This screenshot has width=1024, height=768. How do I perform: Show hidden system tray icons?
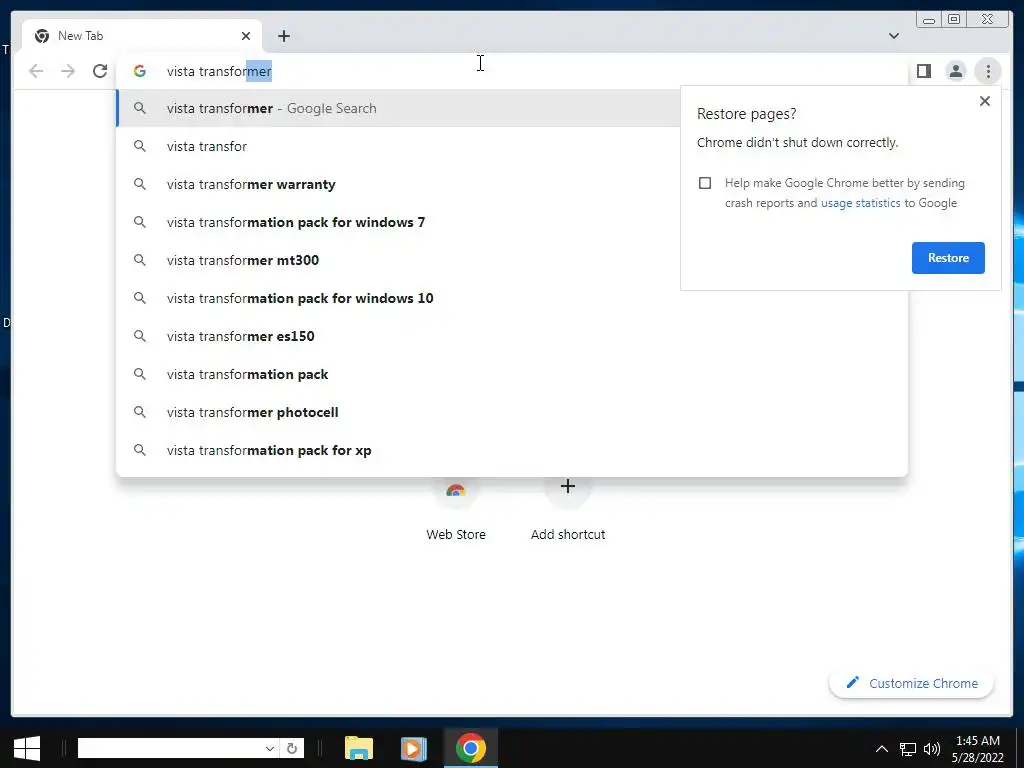[882, 748]
